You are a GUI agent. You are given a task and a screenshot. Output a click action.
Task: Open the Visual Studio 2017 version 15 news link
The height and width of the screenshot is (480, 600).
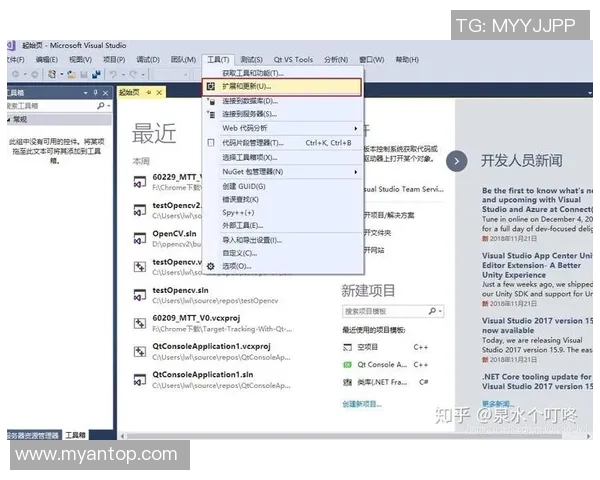coord(537,326)
